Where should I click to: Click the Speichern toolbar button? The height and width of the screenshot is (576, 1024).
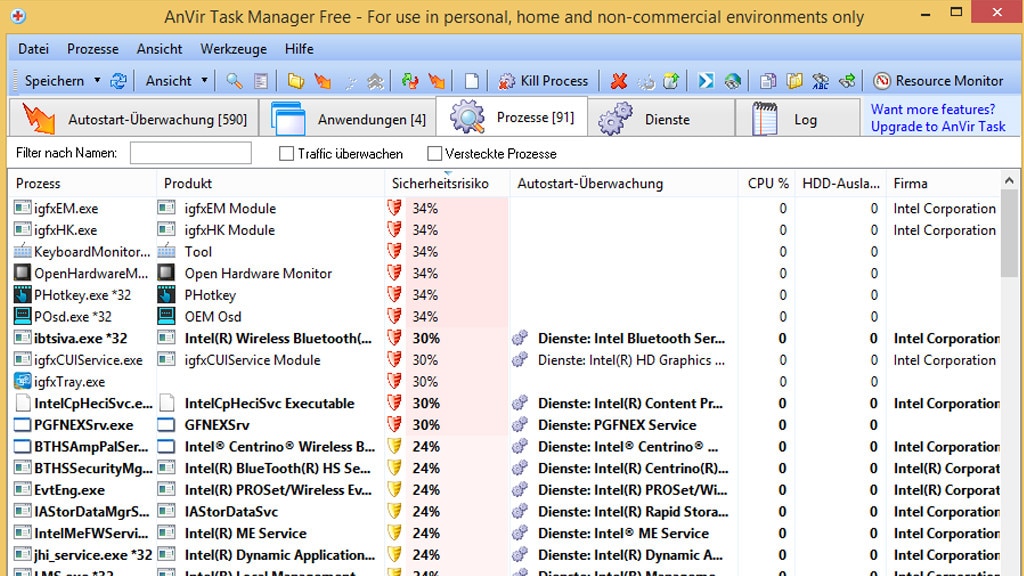click(54, 81)
